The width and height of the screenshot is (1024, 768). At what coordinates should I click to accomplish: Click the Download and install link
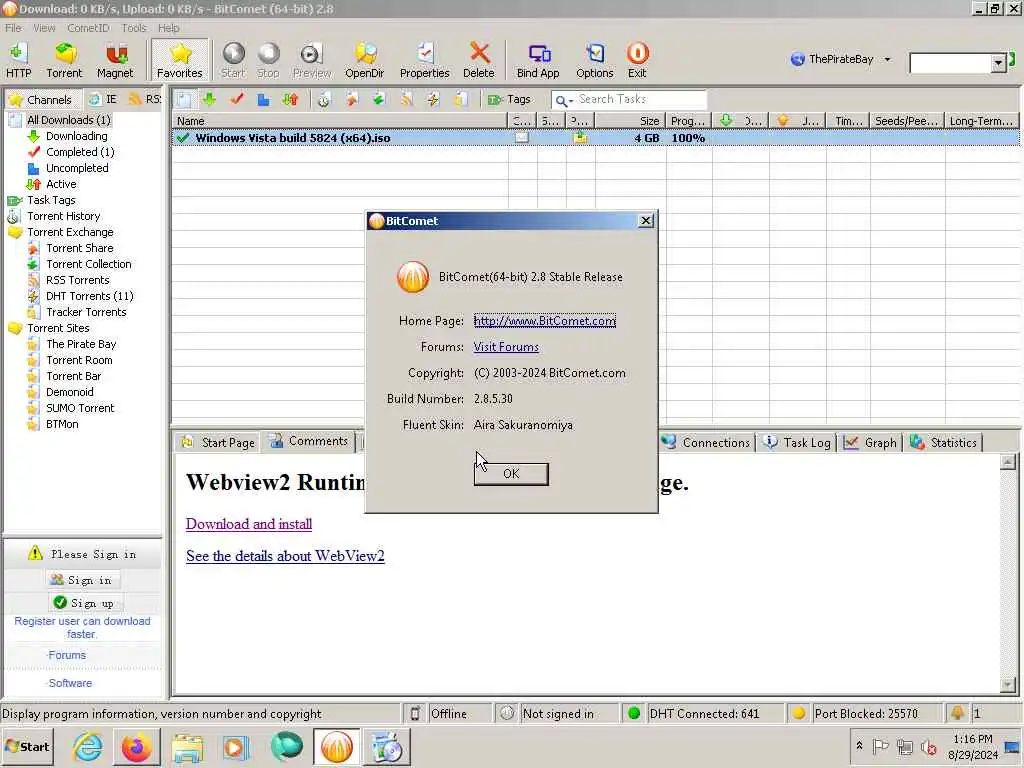249,524
